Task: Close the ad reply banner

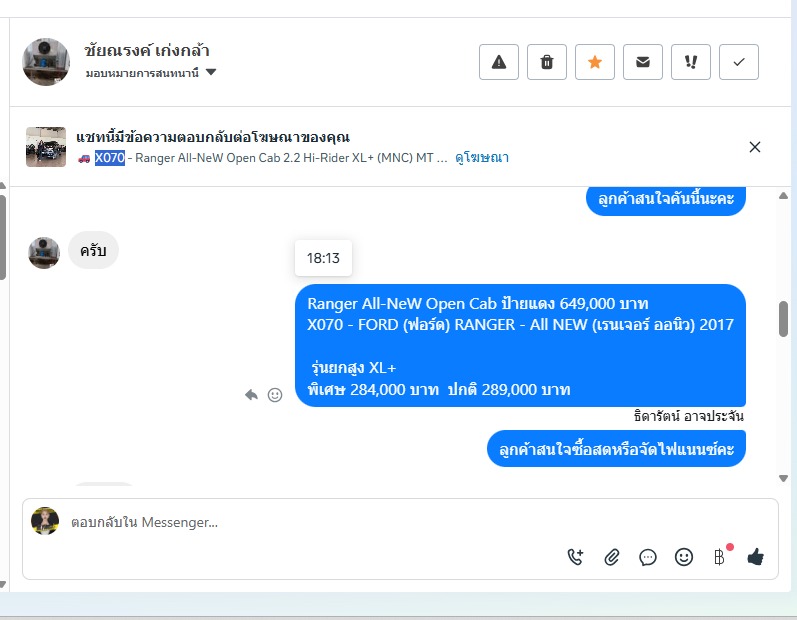Action: (754, 147)
